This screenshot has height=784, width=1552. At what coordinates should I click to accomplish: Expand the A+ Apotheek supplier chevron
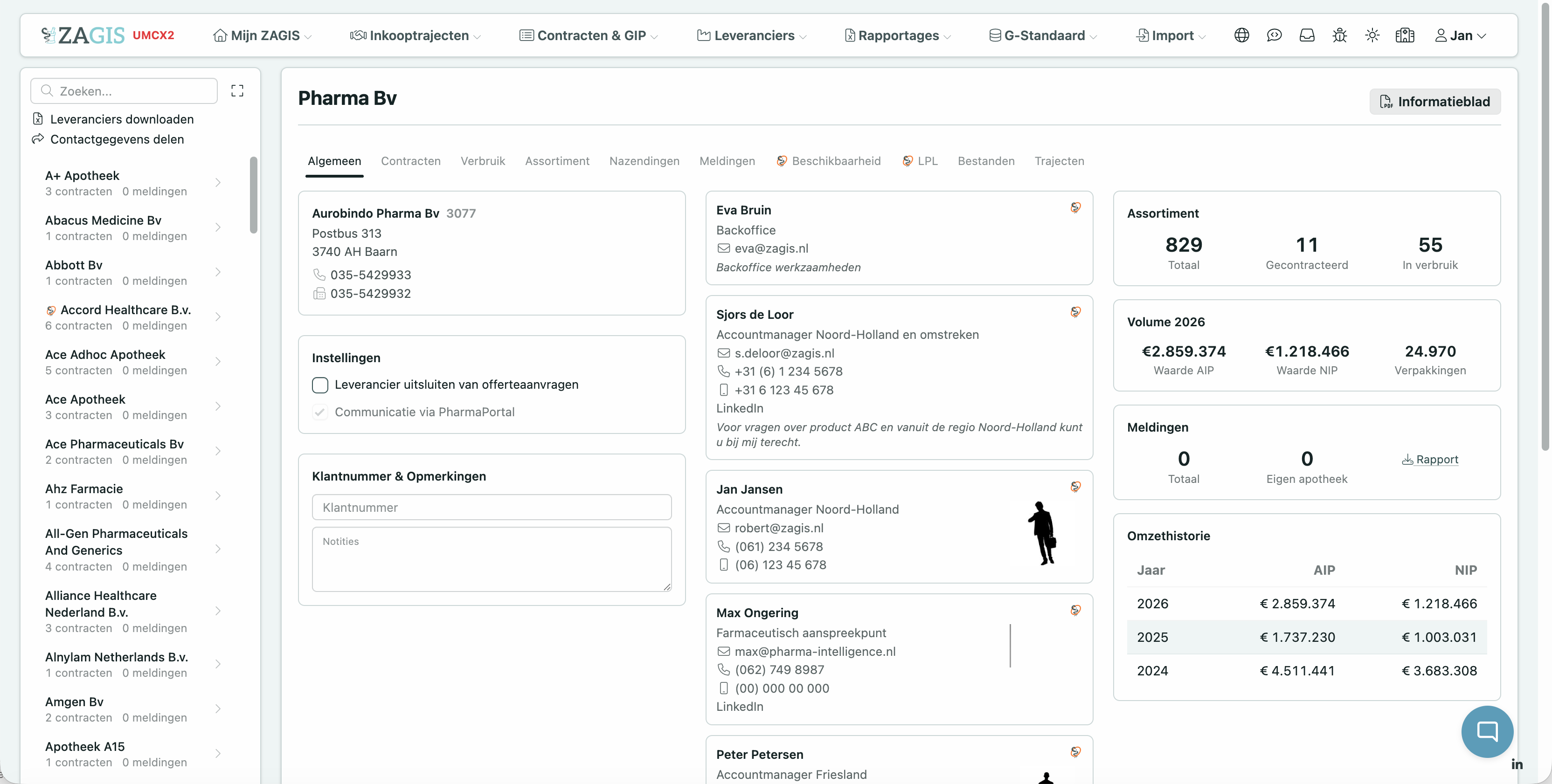[218, 182]
